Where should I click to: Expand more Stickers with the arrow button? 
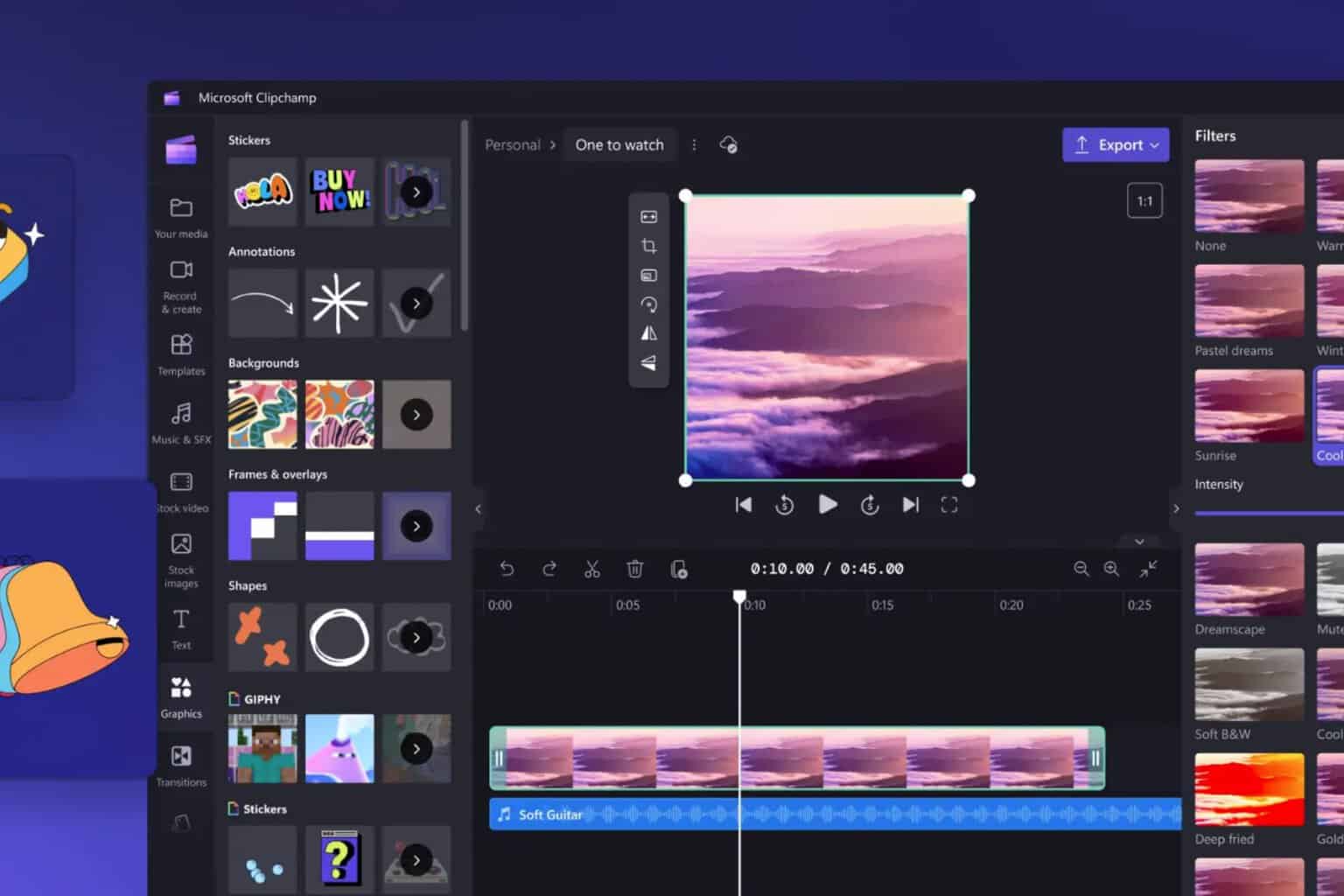pos(416,192)
